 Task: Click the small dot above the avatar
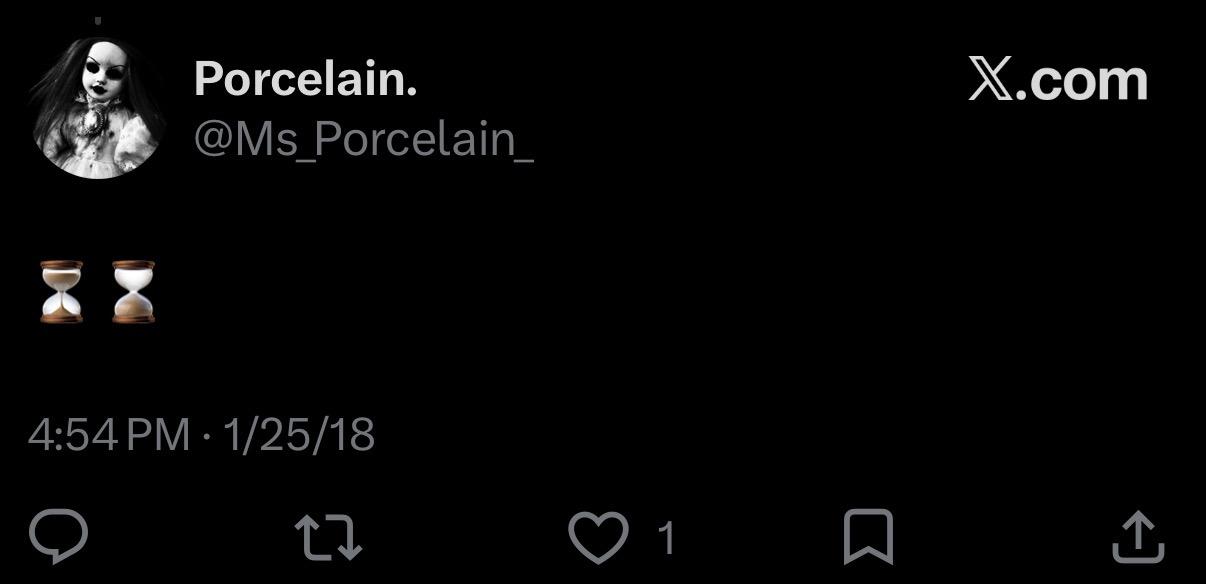[98, 20]
